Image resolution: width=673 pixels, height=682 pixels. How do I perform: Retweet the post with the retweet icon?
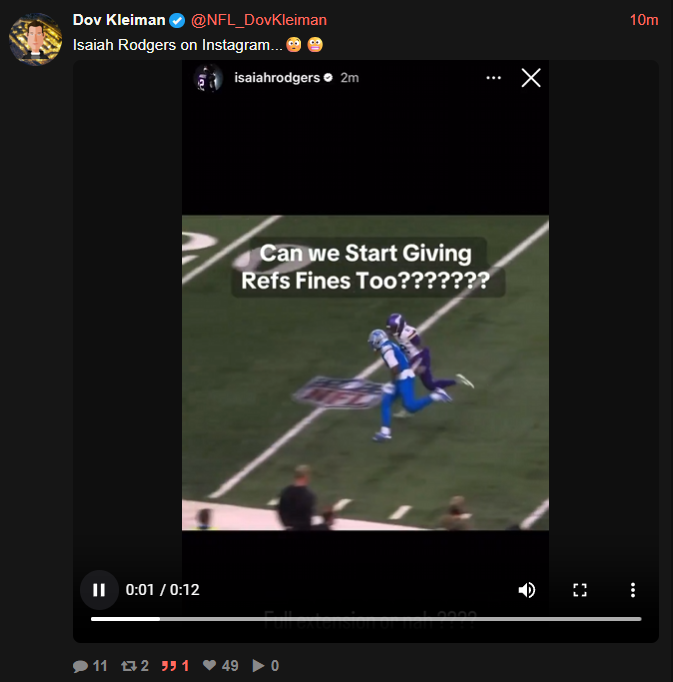(129, 666)
